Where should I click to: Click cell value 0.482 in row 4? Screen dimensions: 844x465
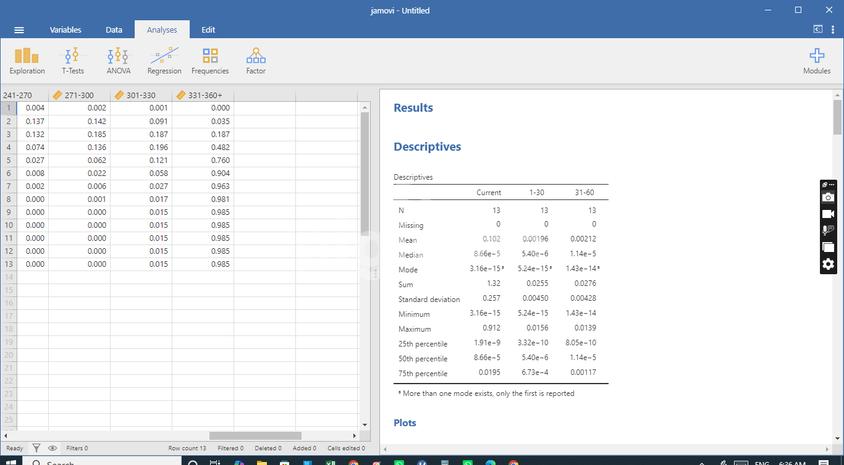click(203, 147)
